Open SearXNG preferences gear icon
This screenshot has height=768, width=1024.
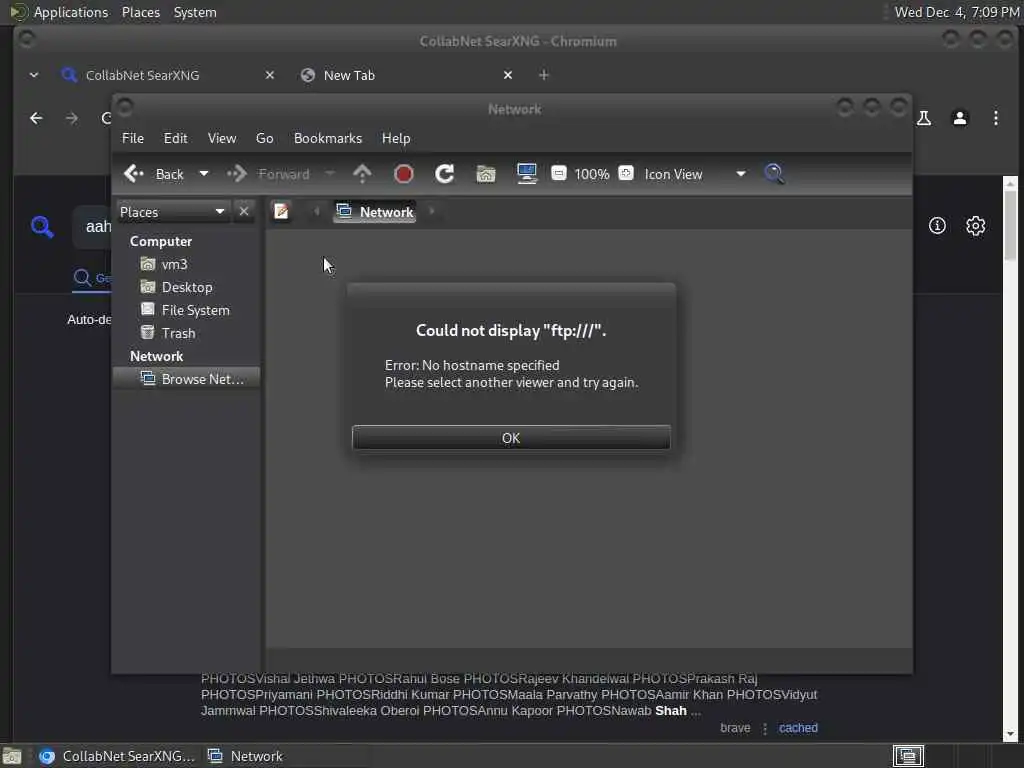click(x=976, y=226)
